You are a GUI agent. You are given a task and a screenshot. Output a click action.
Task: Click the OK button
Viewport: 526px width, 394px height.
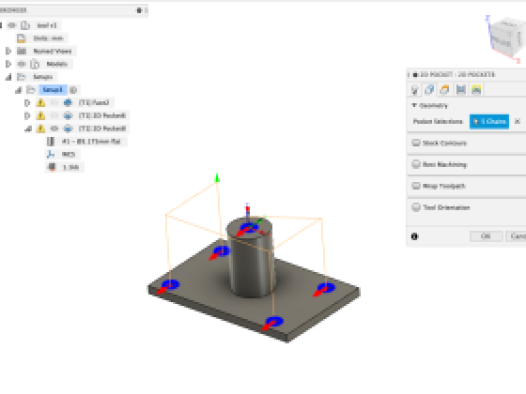click(x=486, y=236)
